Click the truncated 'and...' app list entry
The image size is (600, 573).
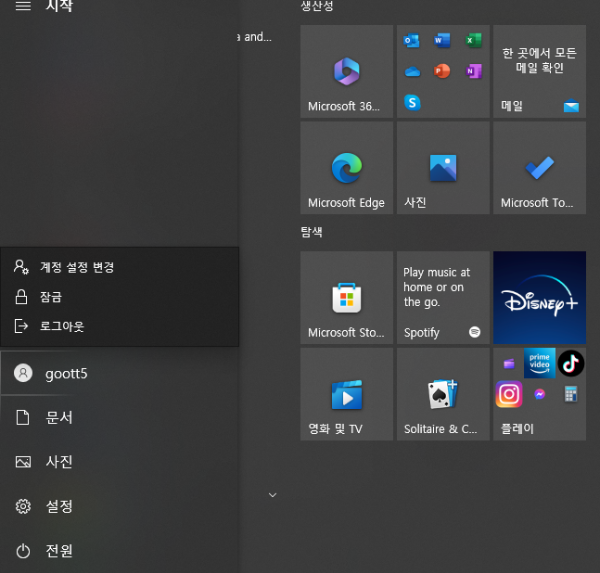[x=255, y=37]
